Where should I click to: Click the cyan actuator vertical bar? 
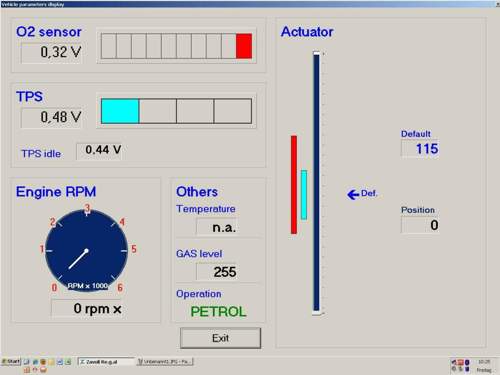(304, 195)
